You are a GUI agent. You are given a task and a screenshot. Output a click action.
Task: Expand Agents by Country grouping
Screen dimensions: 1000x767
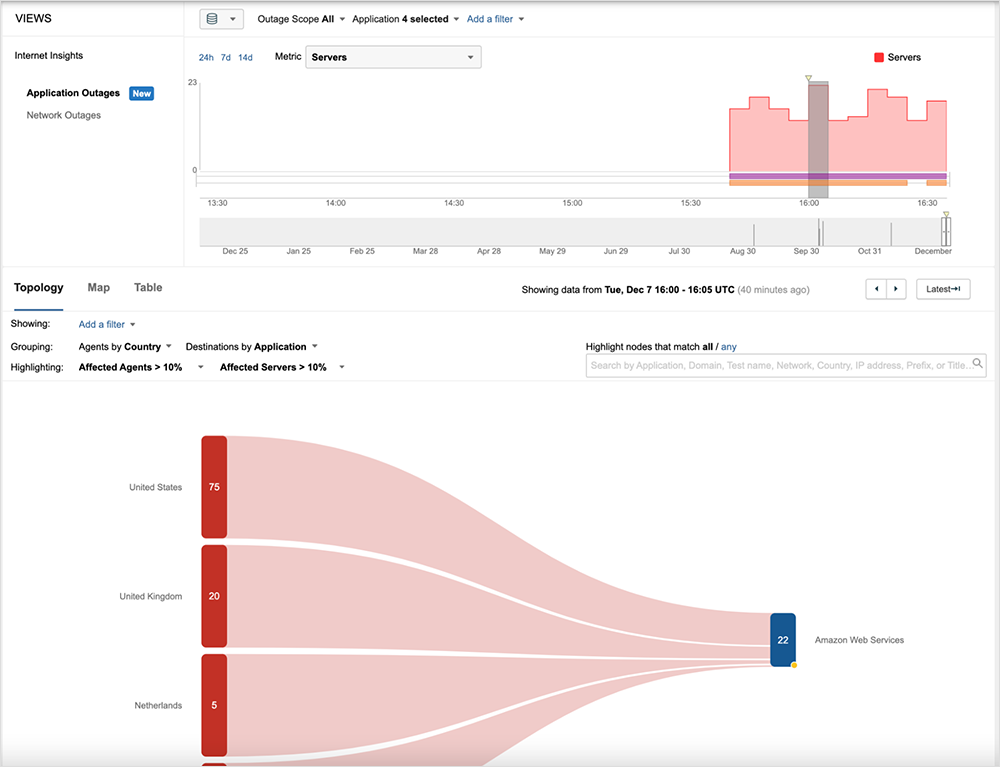coord(125,347)
